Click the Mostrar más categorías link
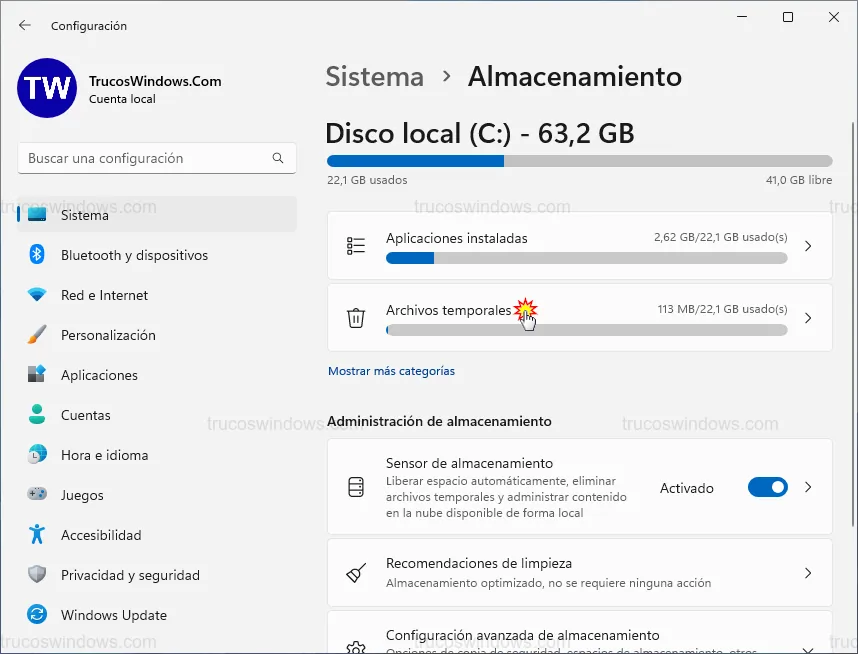Viewport: 858px width, 654px height. click(391, 371)
